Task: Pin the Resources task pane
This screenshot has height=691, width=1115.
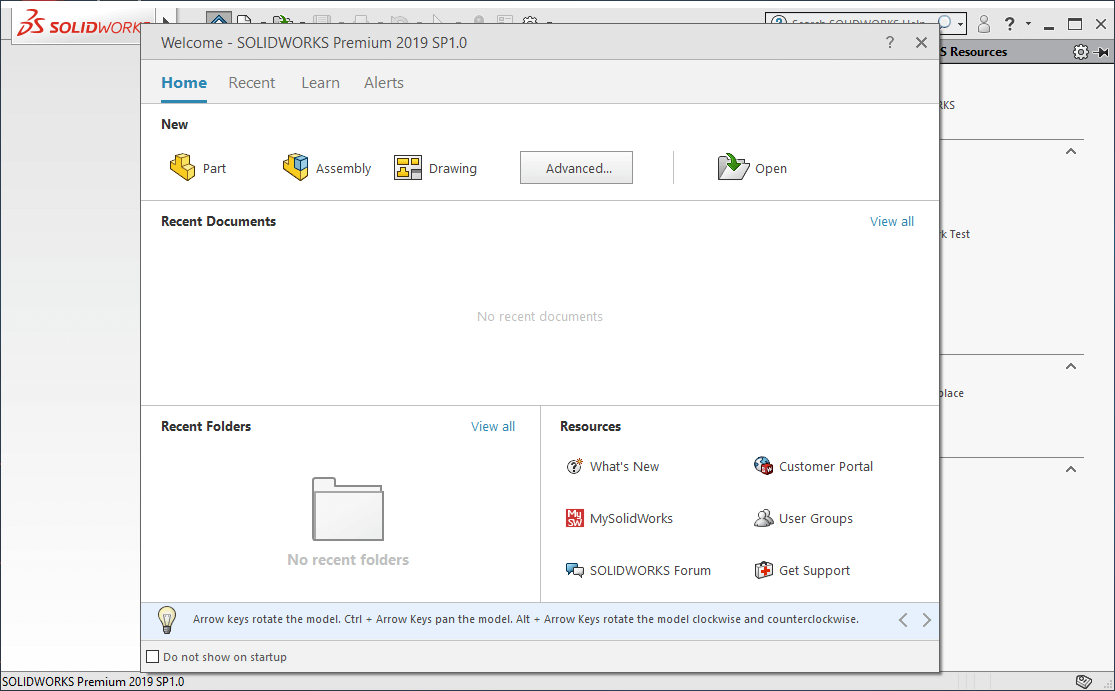Action: point(1101,52)
